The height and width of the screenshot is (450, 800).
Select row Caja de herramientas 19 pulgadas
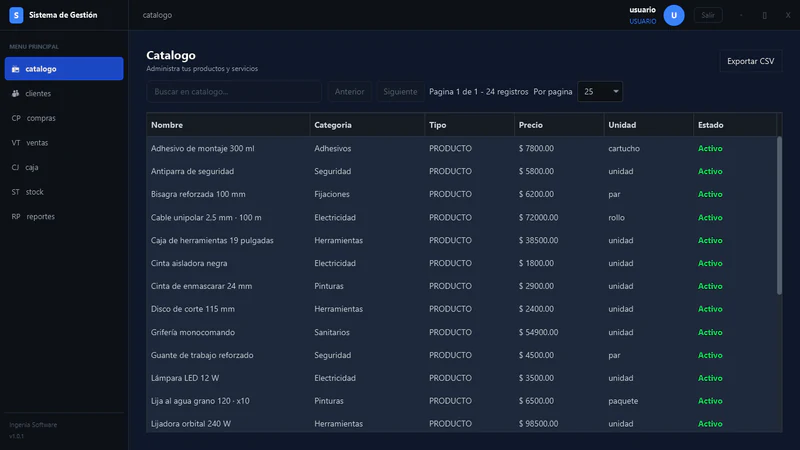pyautogui.click(x=462, y=240)
